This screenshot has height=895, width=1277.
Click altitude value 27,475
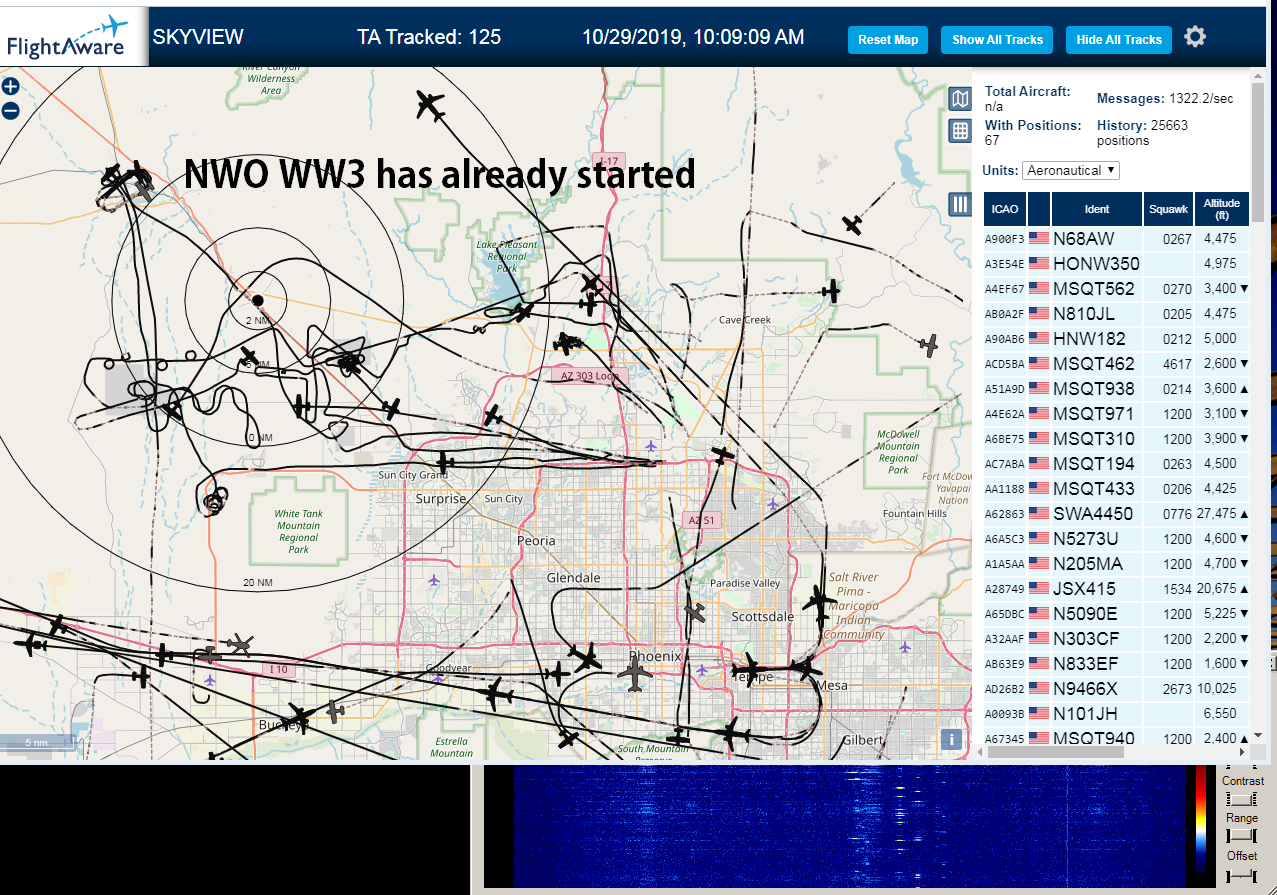1216,514
